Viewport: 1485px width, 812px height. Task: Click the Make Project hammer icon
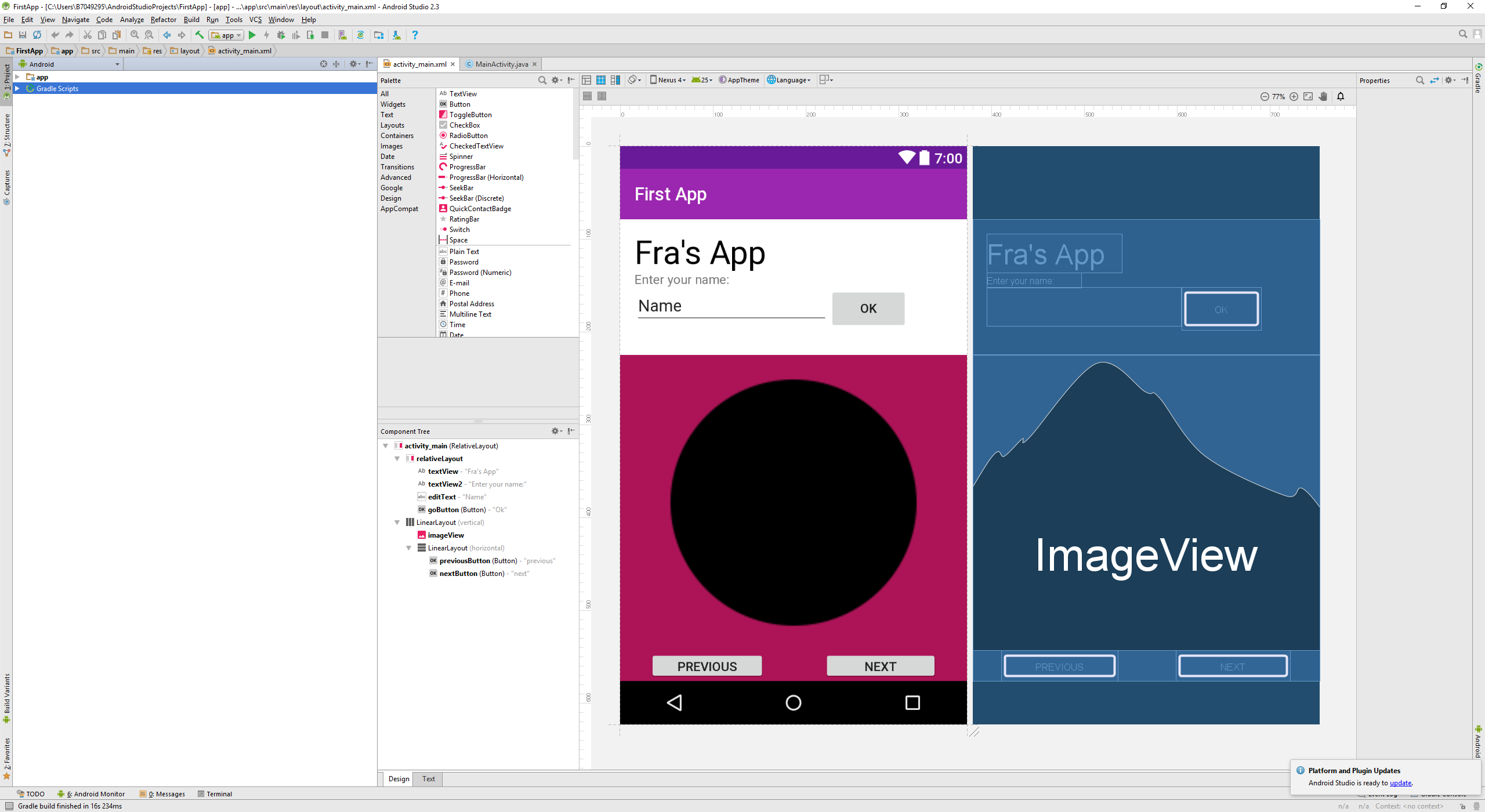click(x=200, y=35)
